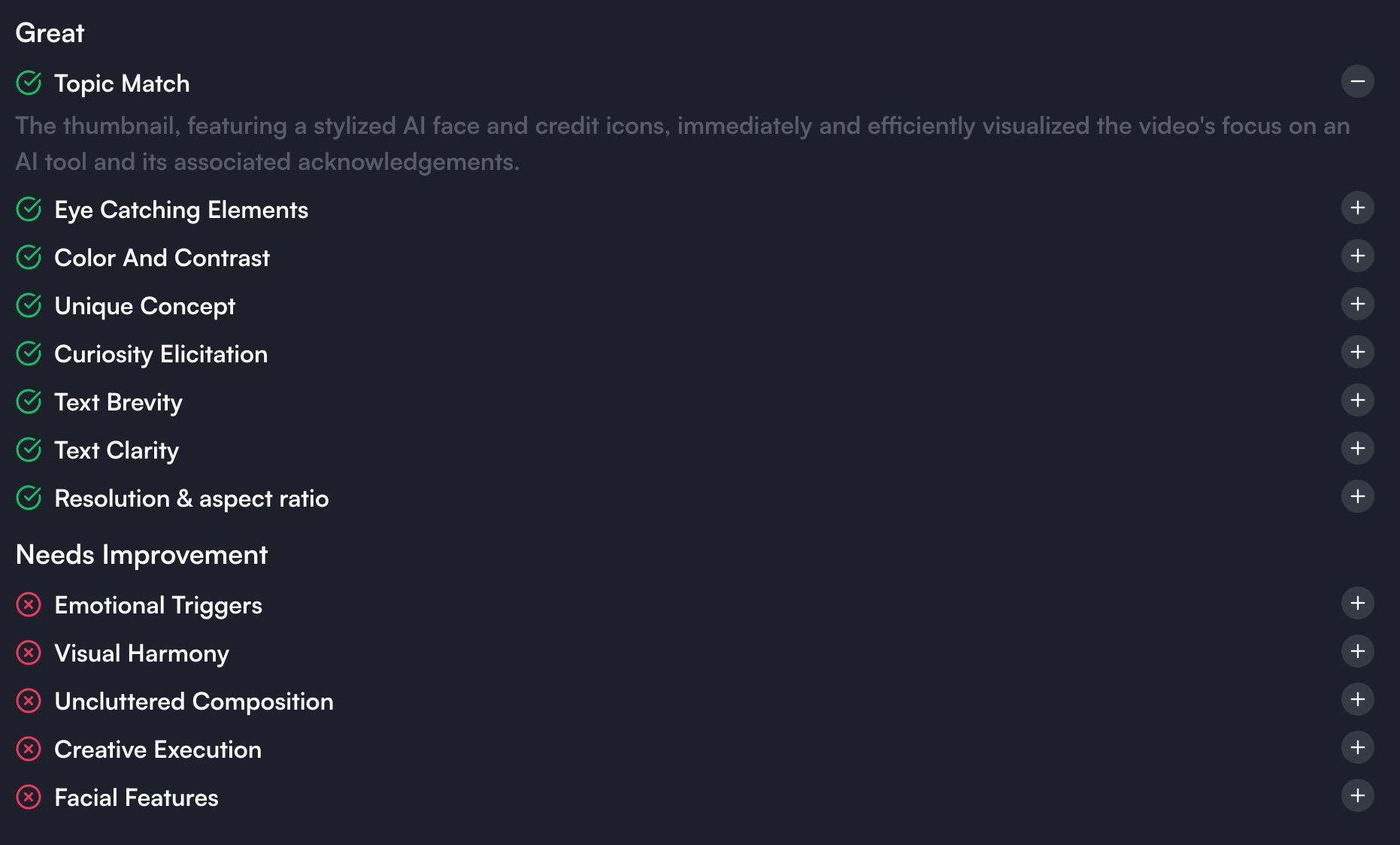The width and height of the screenshot is (1400, 845).
Task: Expand the Eye Catching Elements section
Action: point(1358,208)
